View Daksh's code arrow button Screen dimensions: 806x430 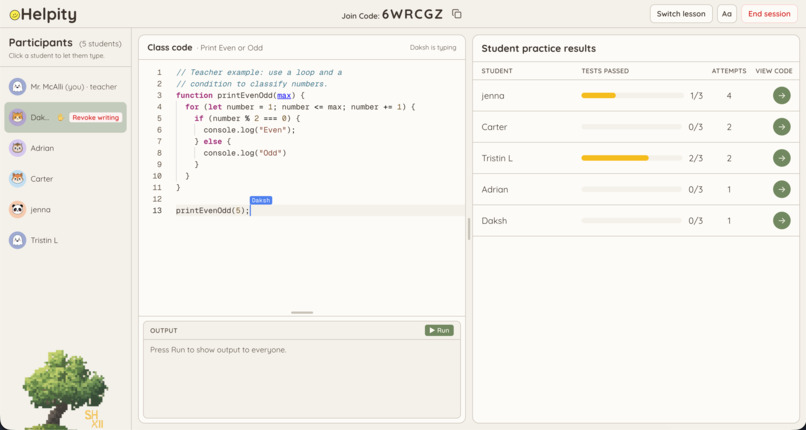781,221
